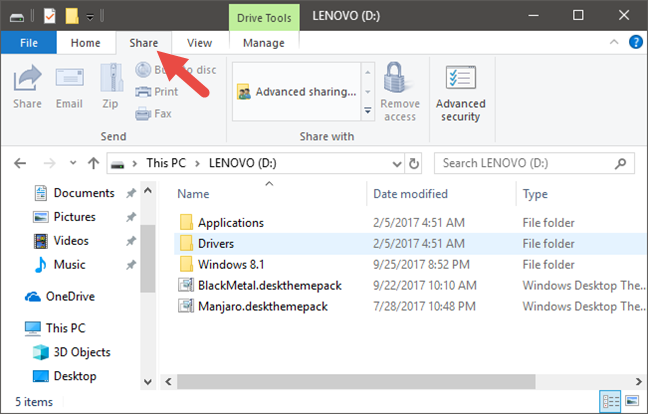Click the Forward navigation arrow
Screen dimensions: 648x414
coord(49,163)
